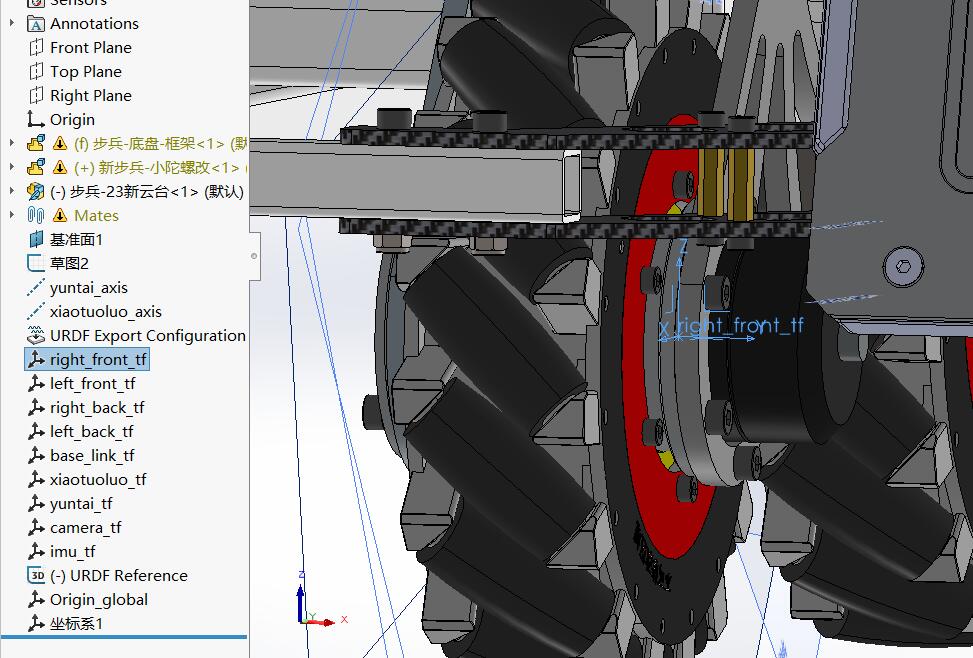Click the 基准面1 plane icon

coord(36,239)
